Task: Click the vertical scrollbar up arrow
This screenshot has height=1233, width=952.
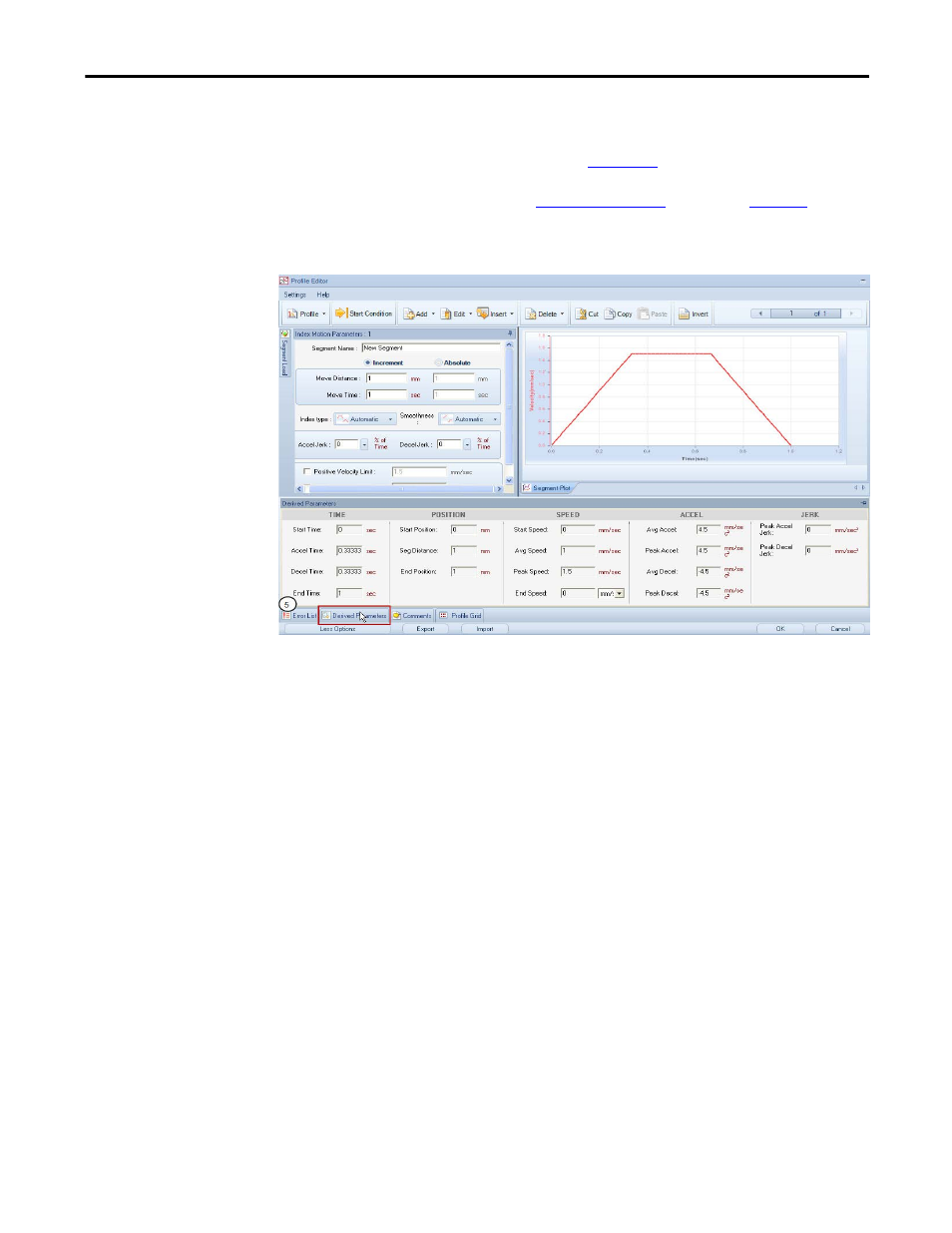Action: click(x=510, y=344)
